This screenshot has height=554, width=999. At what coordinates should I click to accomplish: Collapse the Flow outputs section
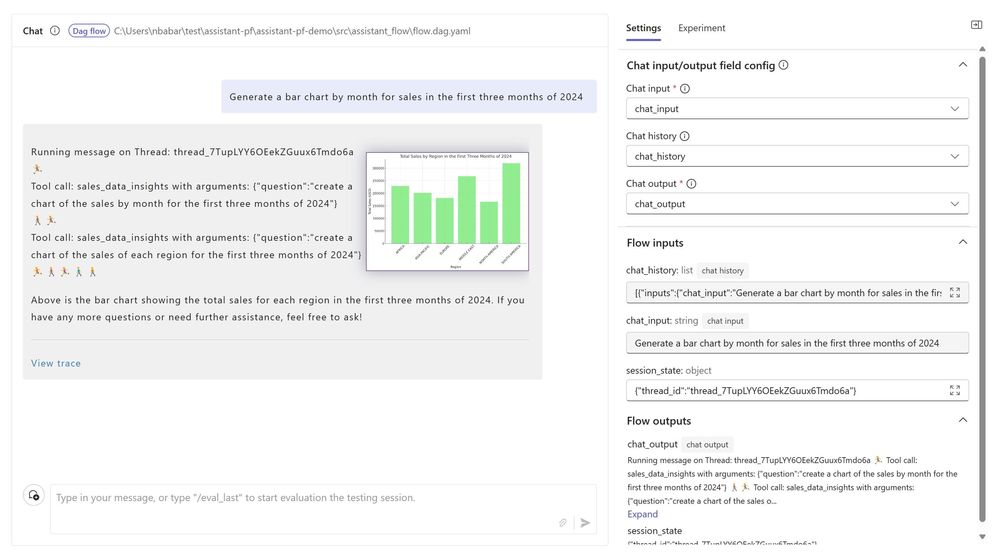tap(962, 420)
